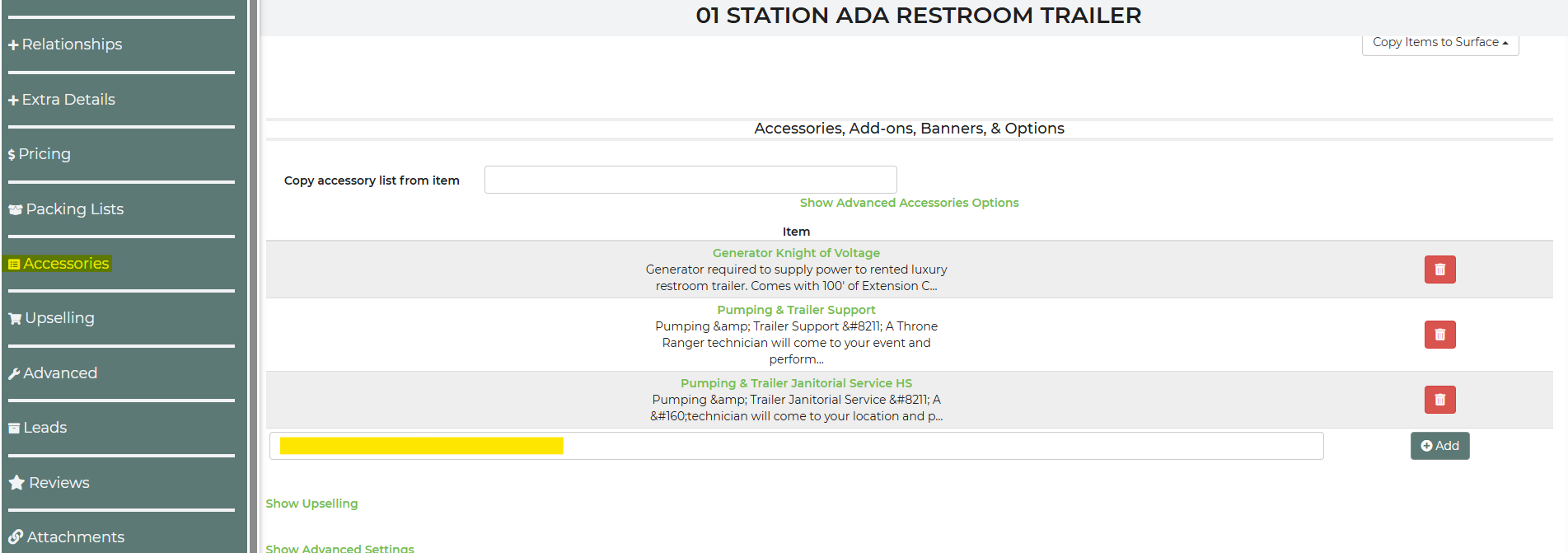Remove Pumping & Trailer Janitorial Service HS
The image size is (1568, 553).
click(x=1439, y=400)
